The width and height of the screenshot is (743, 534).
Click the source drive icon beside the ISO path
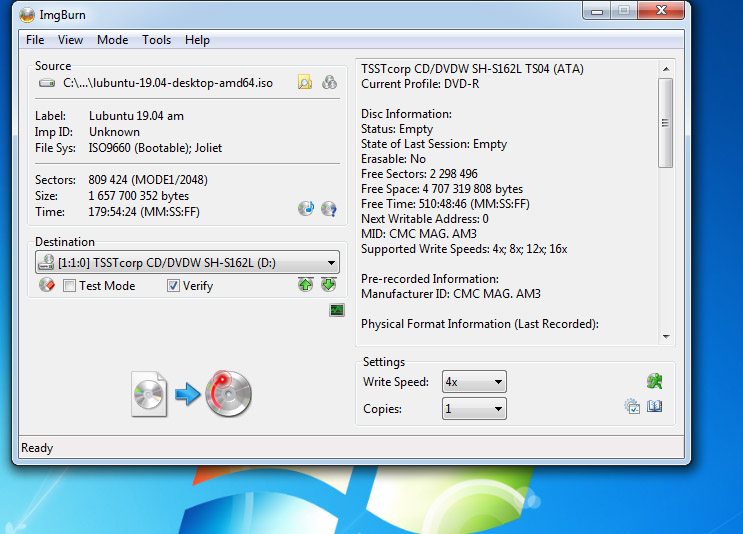coord(47,83)
